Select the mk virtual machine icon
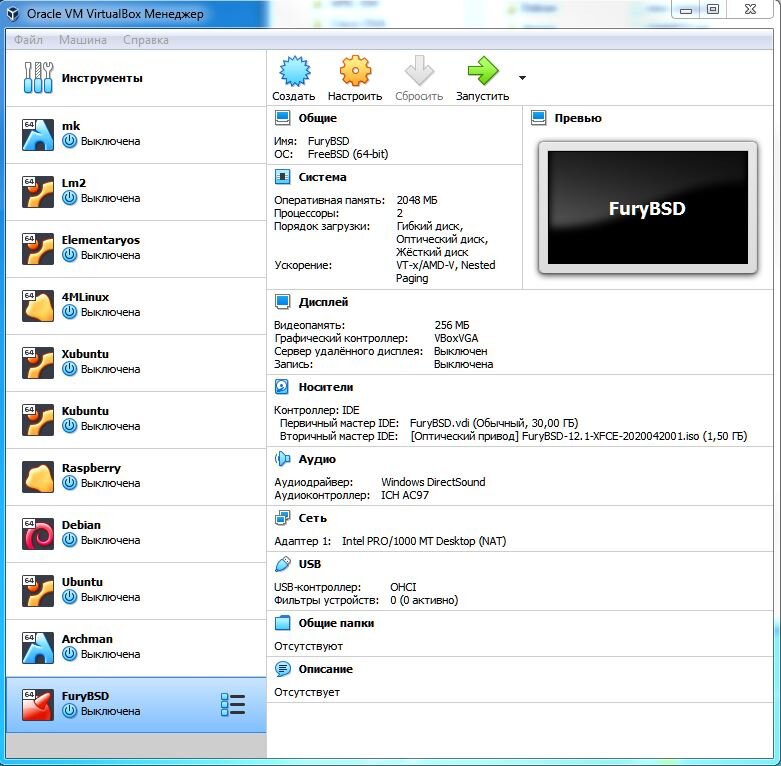781x766 pixels. (38, 134)
